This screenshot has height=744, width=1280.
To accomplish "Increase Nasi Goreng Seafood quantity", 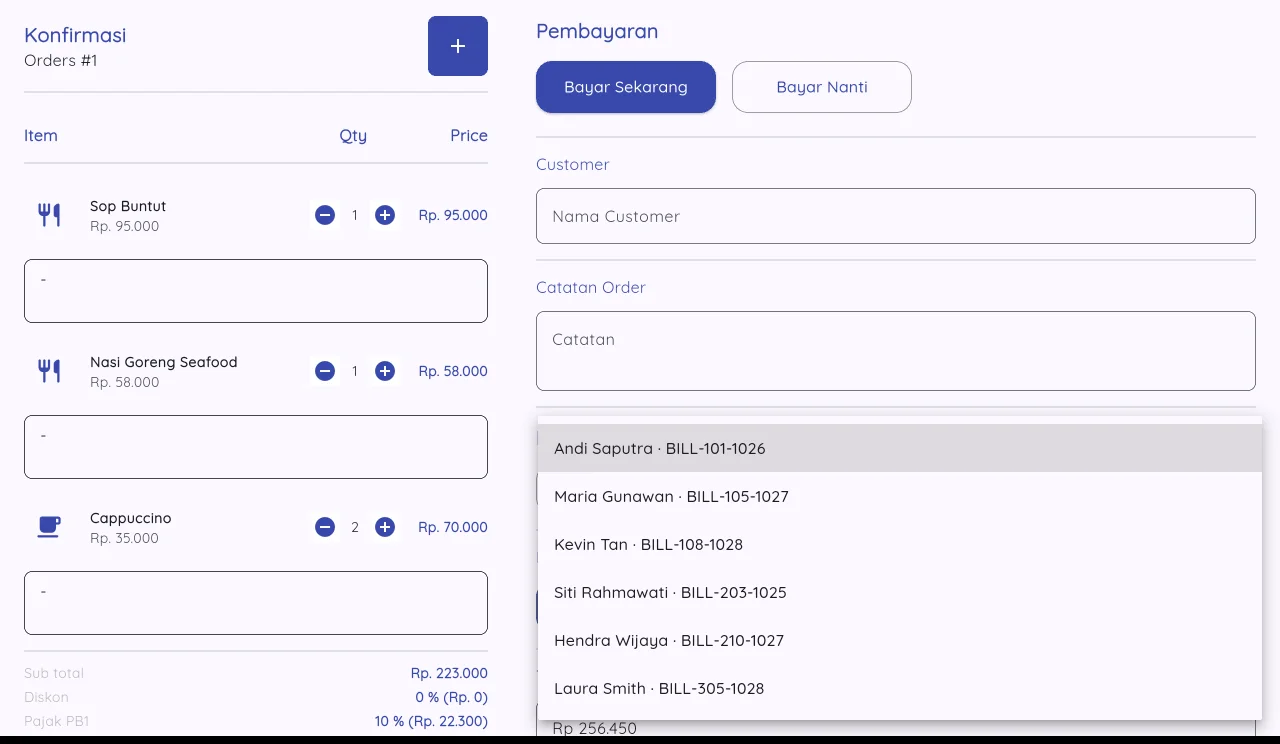I will [x=385, y=371].
